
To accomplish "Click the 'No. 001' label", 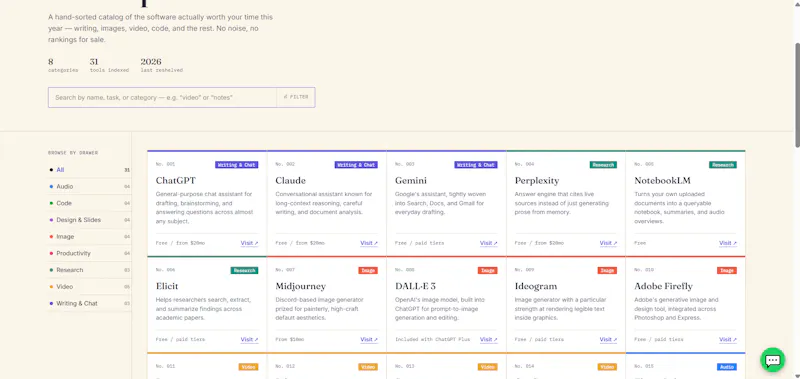I will [x=165, y=164].
